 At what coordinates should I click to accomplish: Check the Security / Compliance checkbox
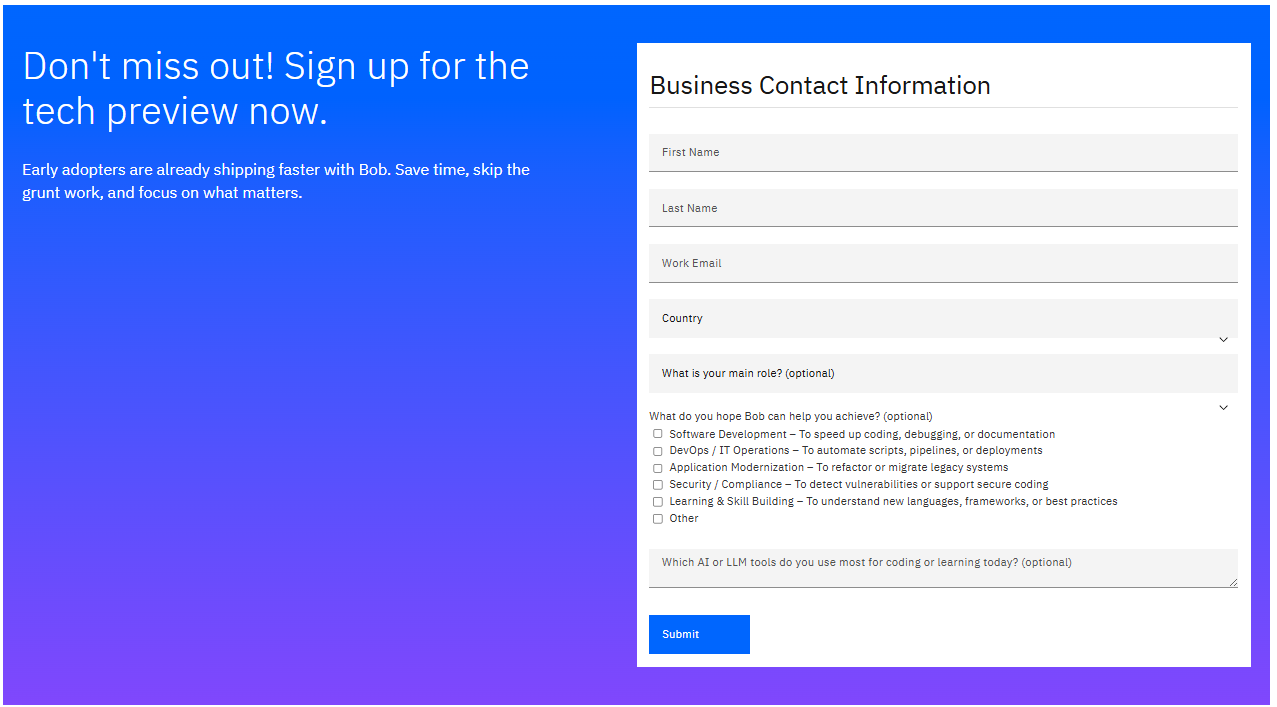(658, 484)
